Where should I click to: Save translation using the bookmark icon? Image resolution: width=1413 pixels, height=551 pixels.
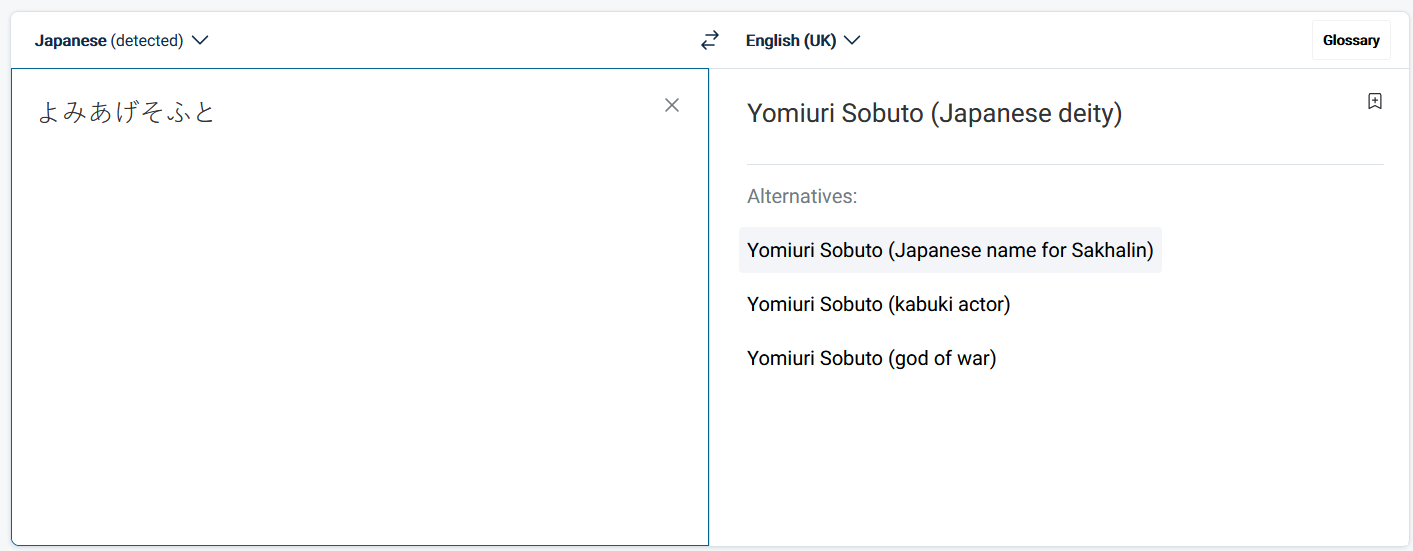coord(1374,101)
